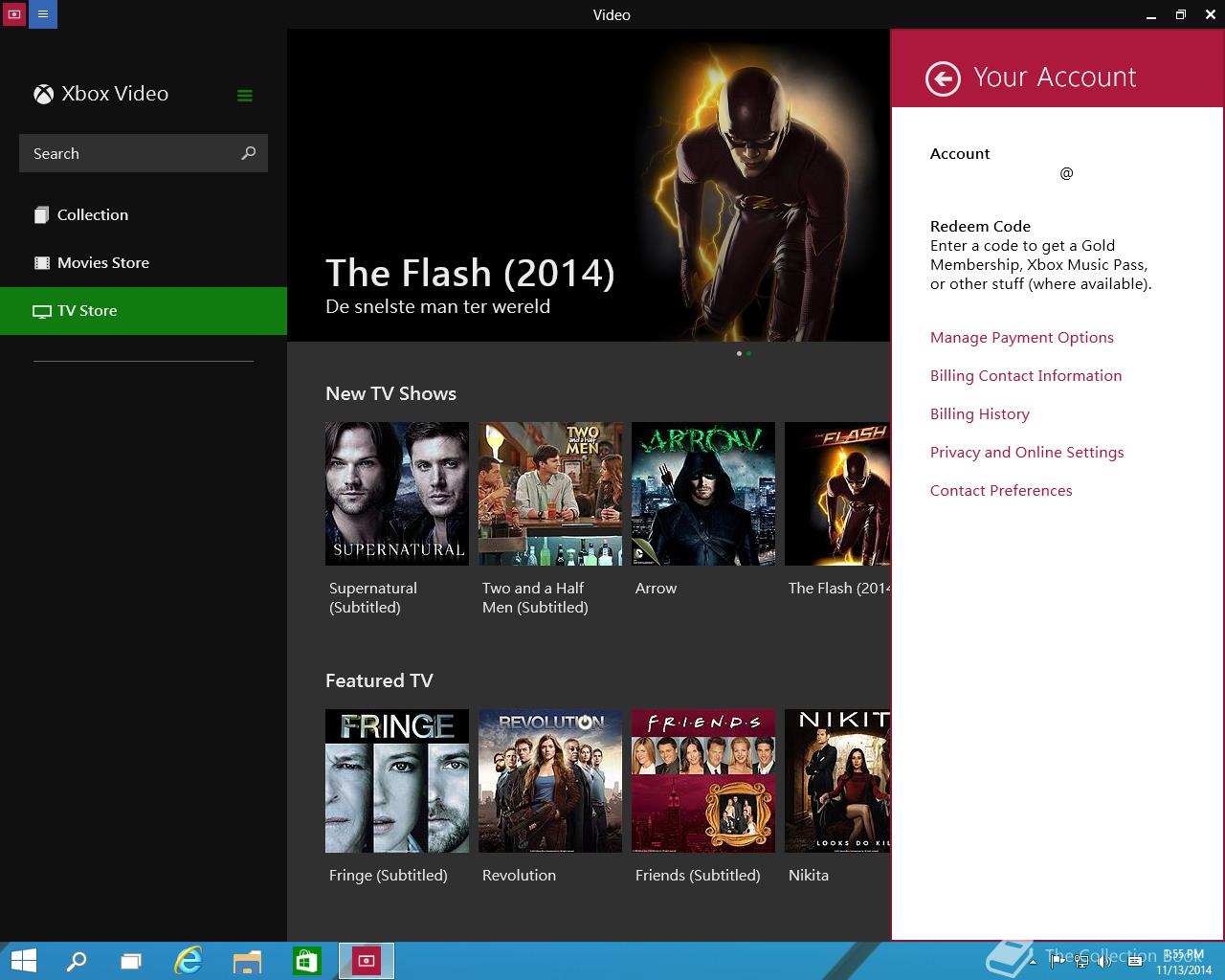This screenshot has width=1225, height=980.
Task: Click the search magnifier icon
Action: (249, 153)
